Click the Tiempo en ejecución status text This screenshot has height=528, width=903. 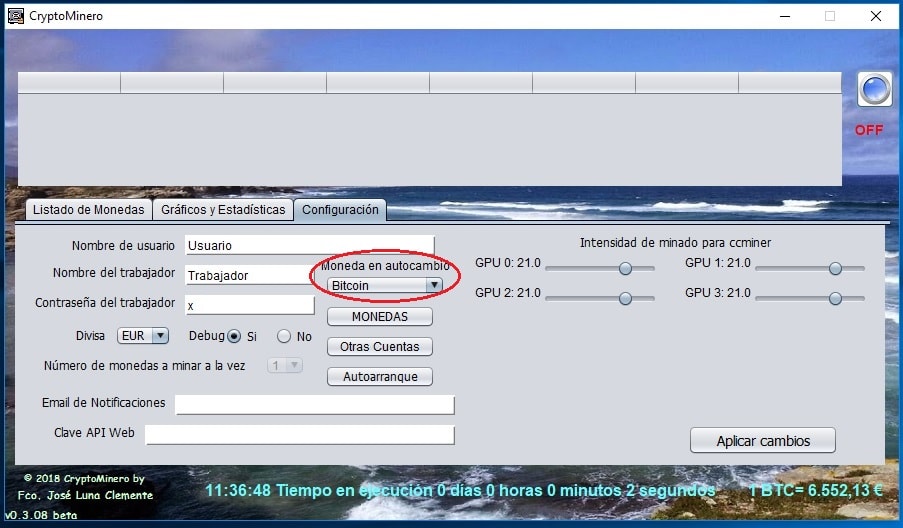pos(460,491)
